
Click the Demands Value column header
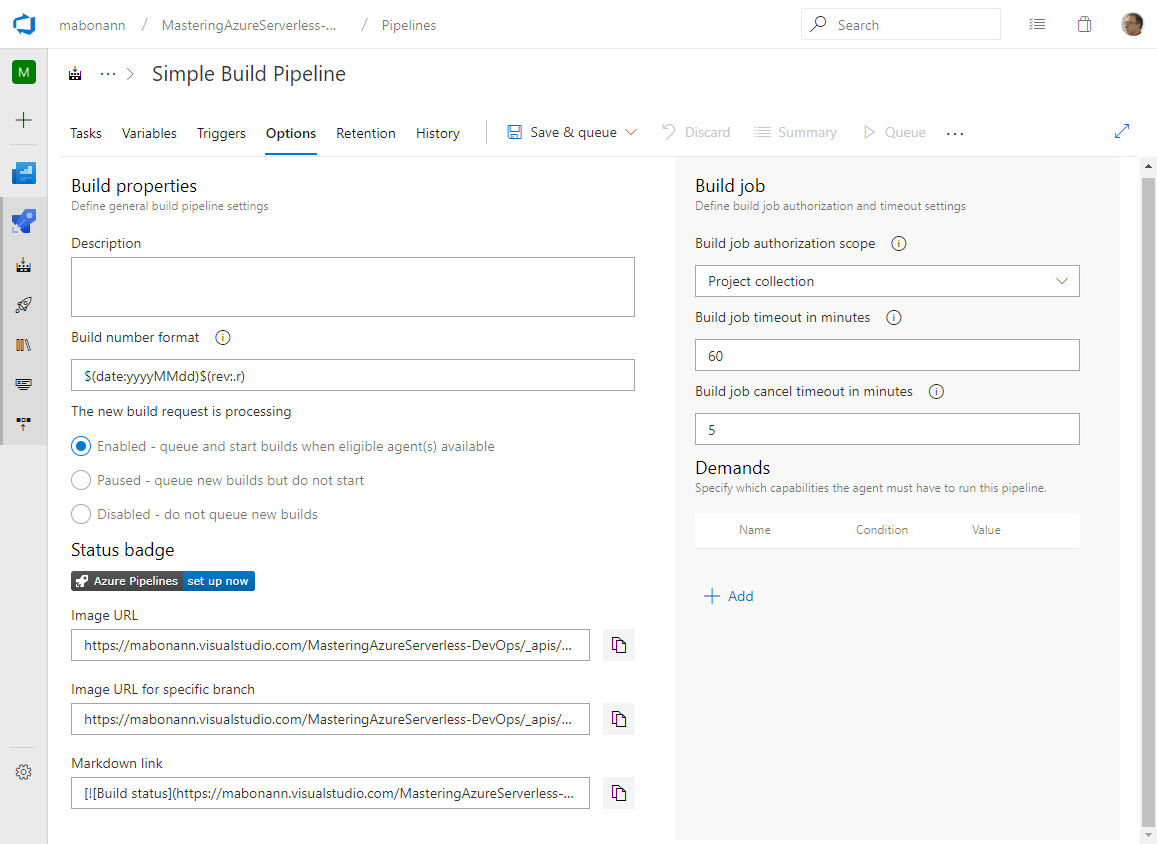pyautogui.click(x=986, y=530)
